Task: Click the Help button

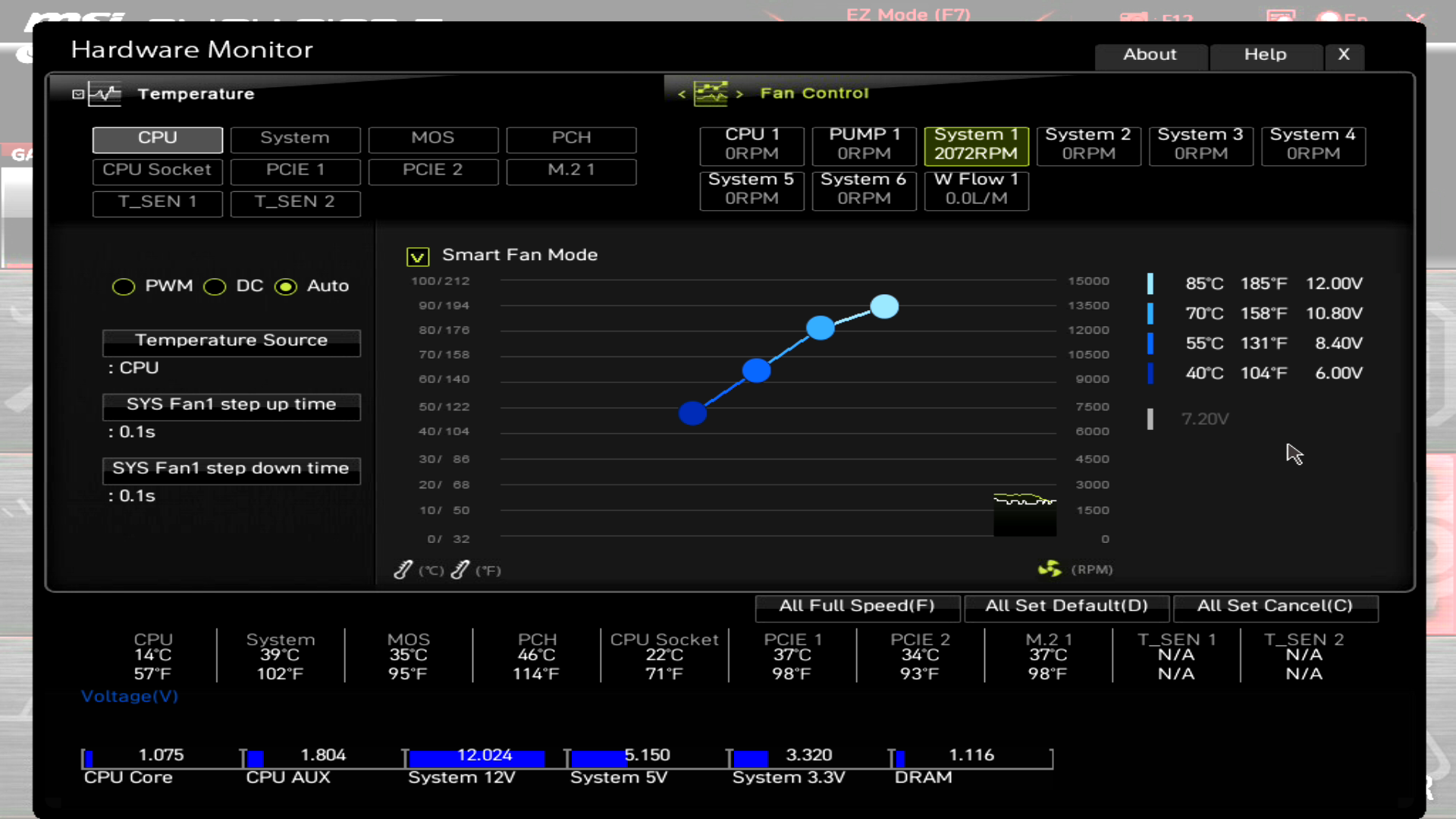Action: click(x=1265, y=55)
